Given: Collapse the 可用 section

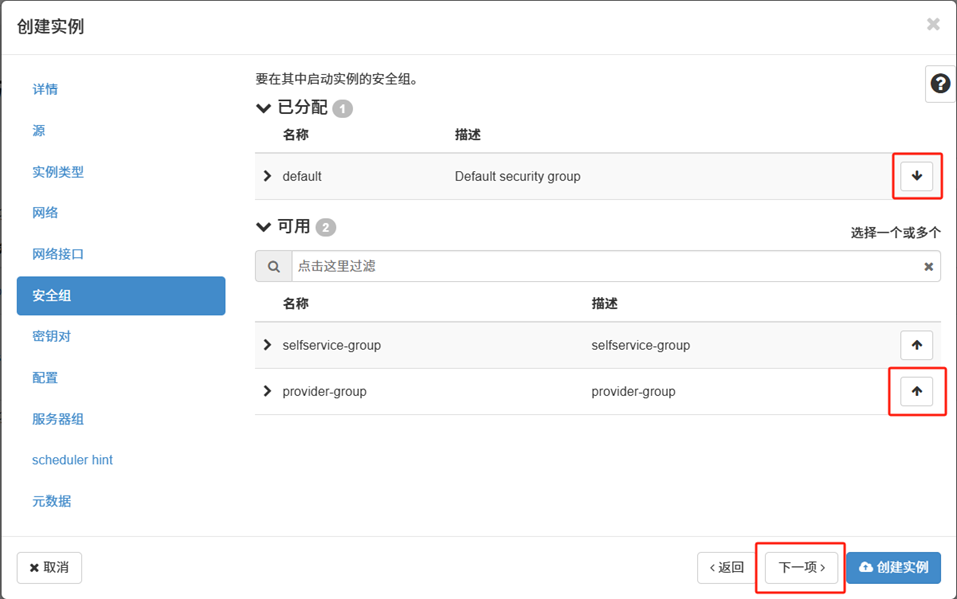Looking at the screenshot, I should coord(263,227).
